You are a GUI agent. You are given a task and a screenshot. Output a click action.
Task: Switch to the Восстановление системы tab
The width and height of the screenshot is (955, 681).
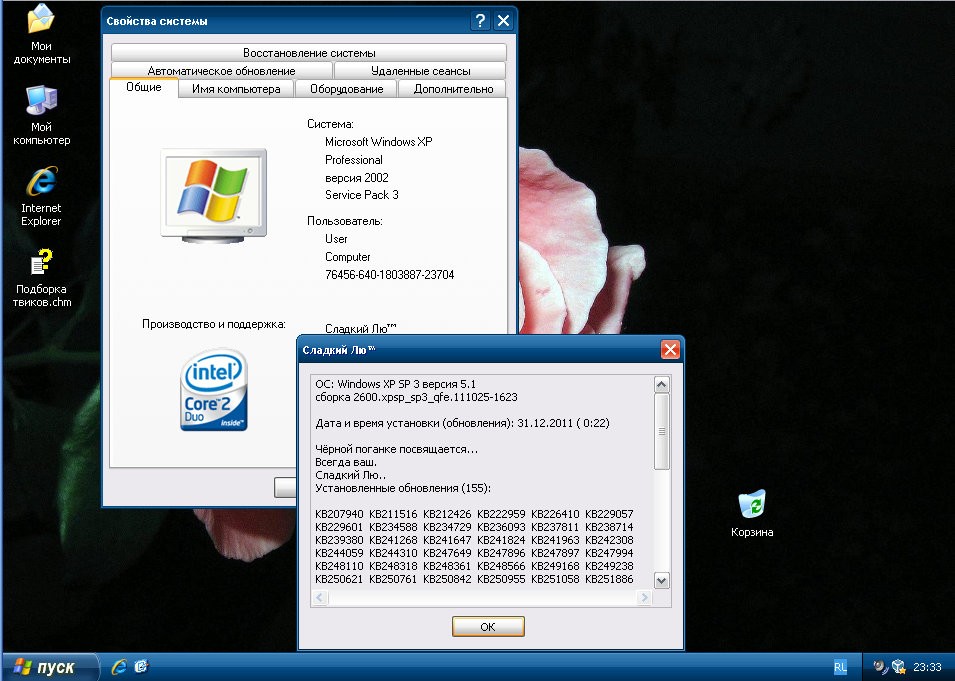[309, 53]
